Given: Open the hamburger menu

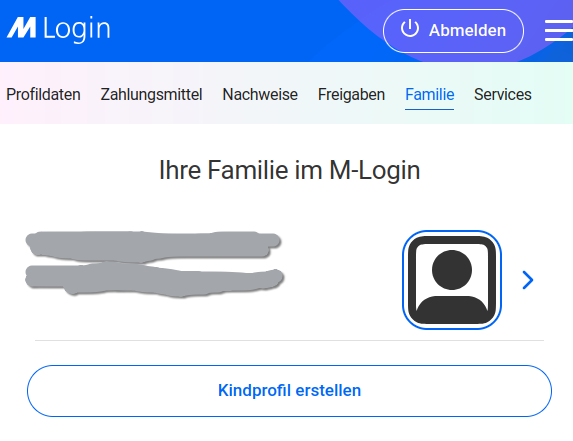Looking at the screenshot, I should (x=559, y=31).
